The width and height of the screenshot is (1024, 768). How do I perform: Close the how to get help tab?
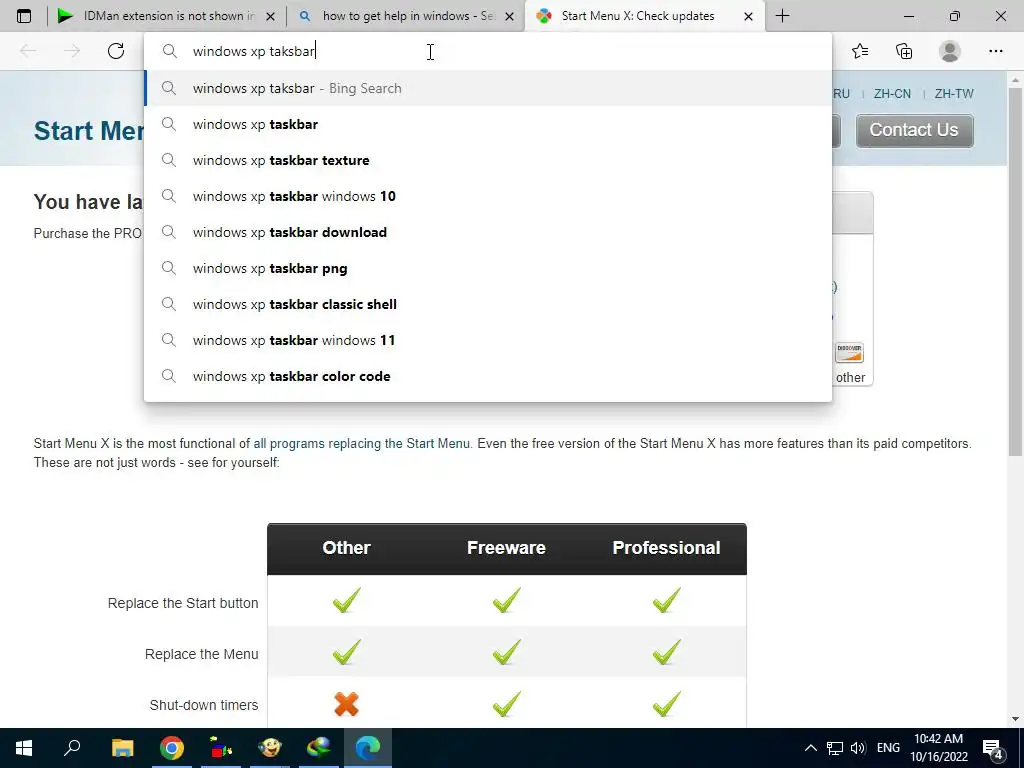tap(509, 16)
